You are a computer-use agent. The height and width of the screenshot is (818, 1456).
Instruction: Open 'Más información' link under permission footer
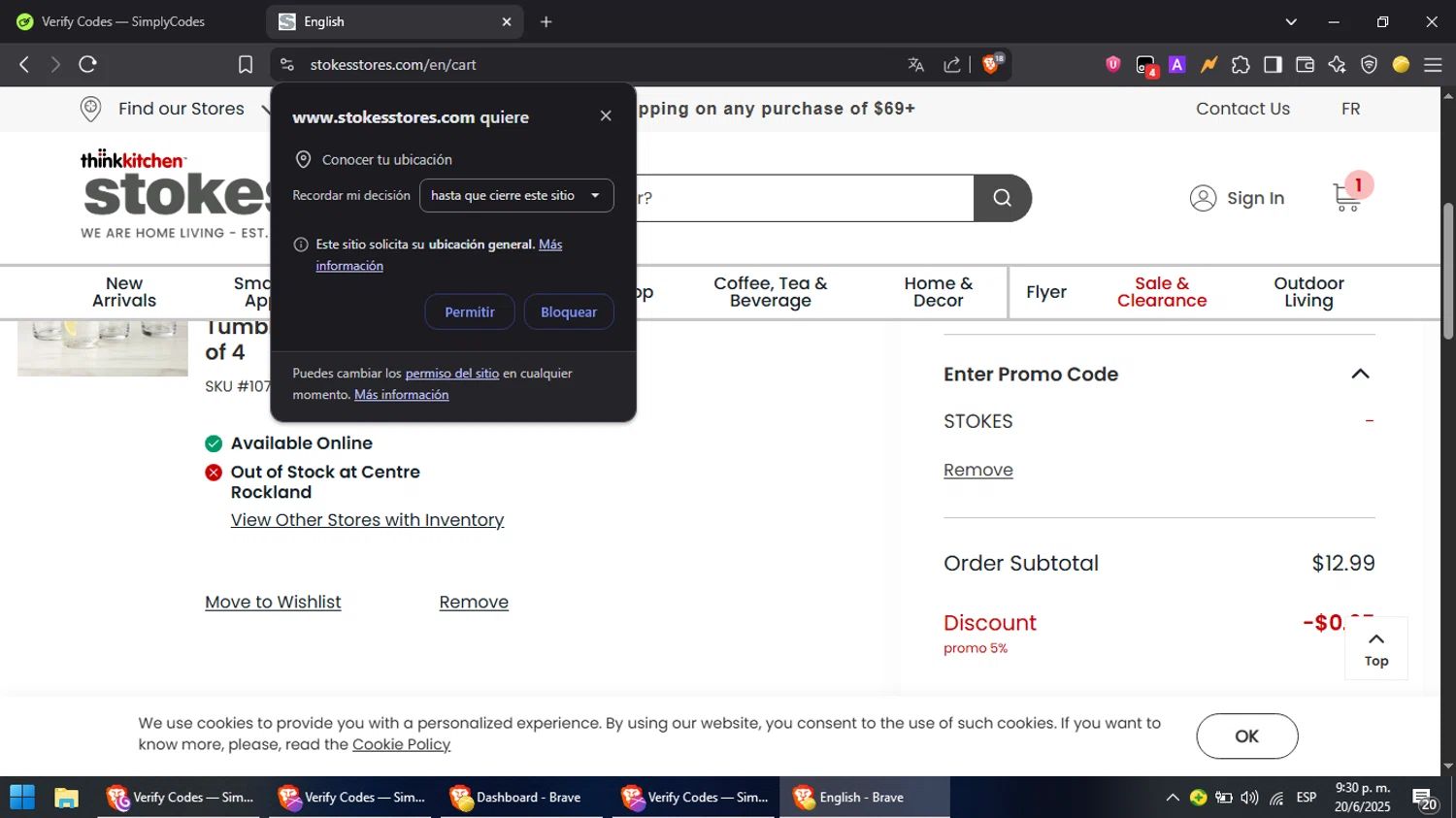402,394
